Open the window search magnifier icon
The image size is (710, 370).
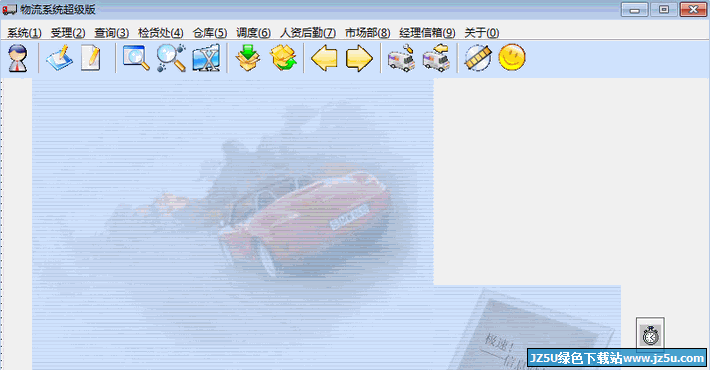click(x=136, y=58)
